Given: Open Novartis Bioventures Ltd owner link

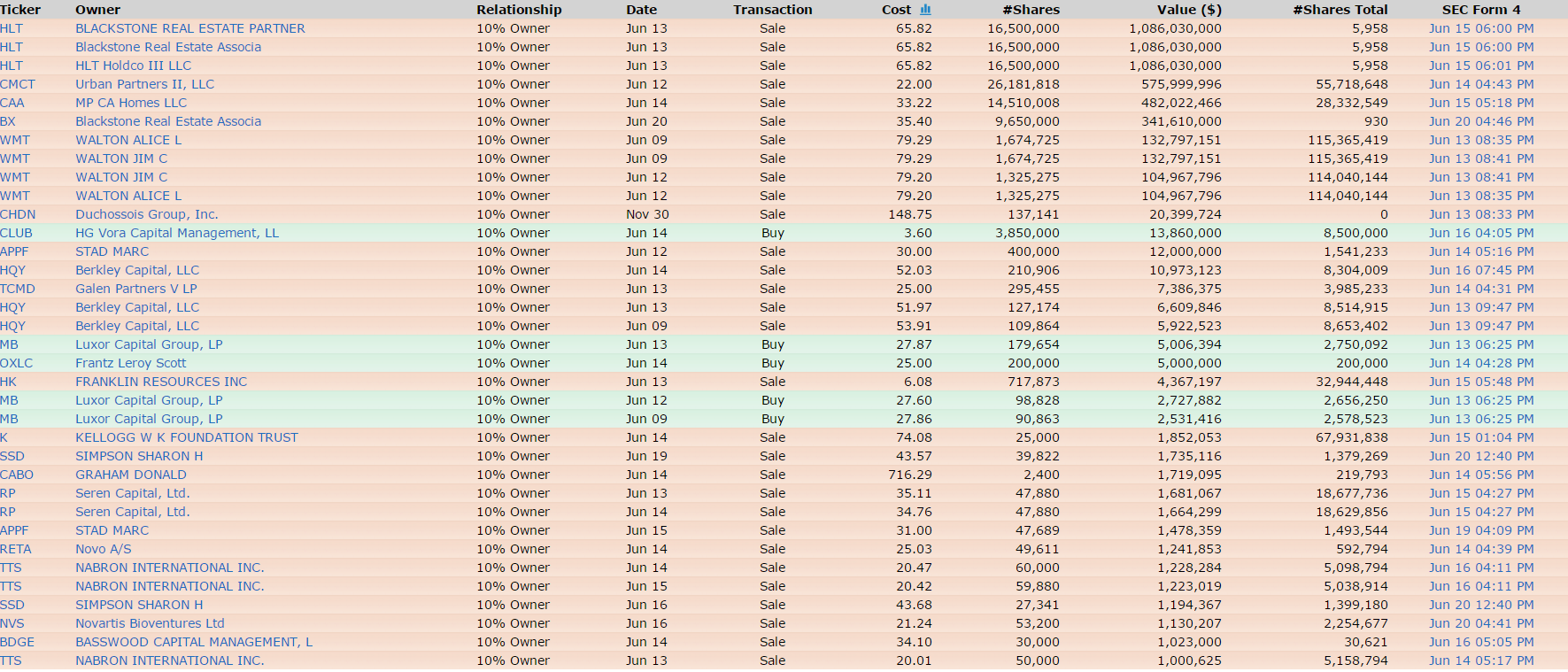Looking at the screenshot, I should pyautogui.click(x=150, y=623).
